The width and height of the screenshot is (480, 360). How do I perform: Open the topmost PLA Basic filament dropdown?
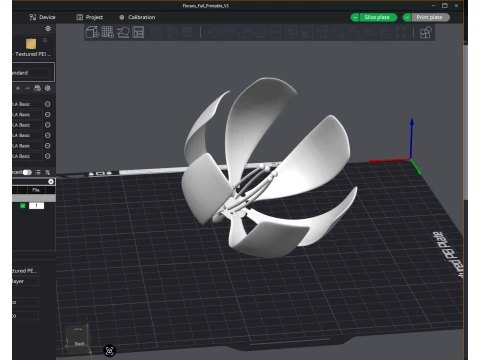click(x=27, y=104)
